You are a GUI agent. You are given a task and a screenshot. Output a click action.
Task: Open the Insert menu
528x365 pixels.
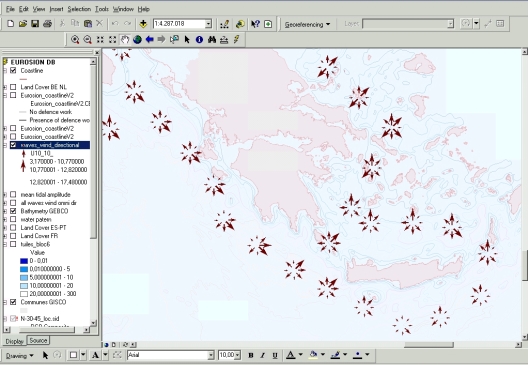56,9
